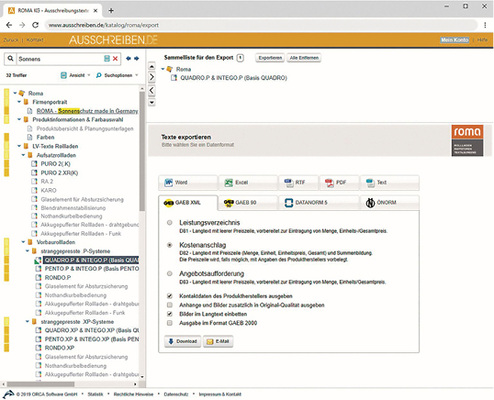Click the RONDO.XP document icon
Screen dimensions: 494x400
click(38, 348)
